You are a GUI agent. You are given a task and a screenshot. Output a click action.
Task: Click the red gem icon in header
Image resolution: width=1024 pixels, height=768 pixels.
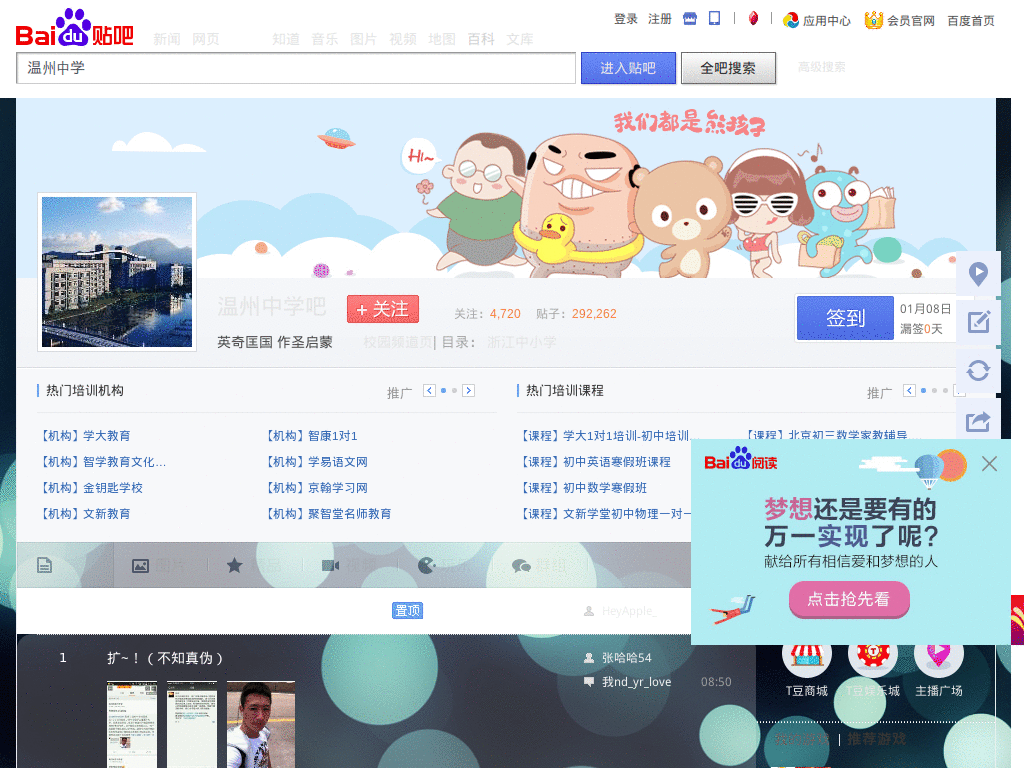[753, 18]
